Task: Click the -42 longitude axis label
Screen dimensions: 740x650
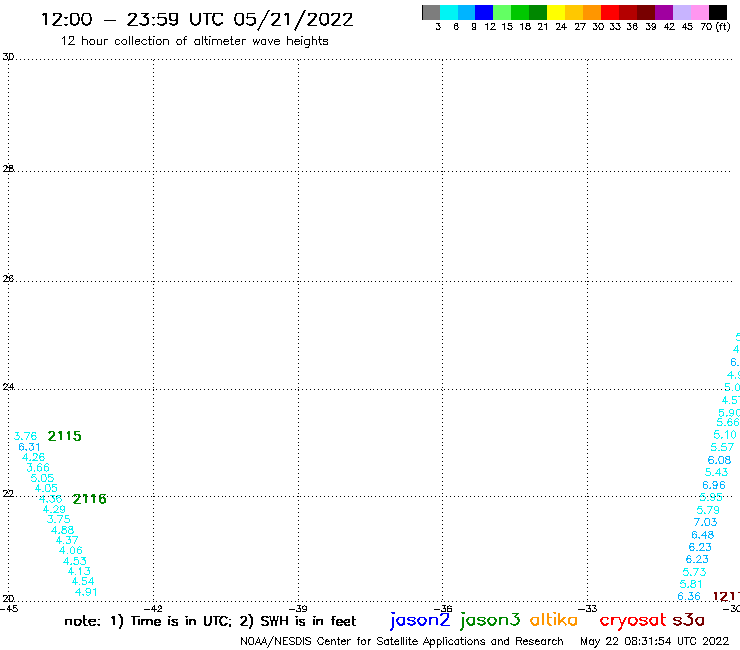Action: [x=153, y=609]
